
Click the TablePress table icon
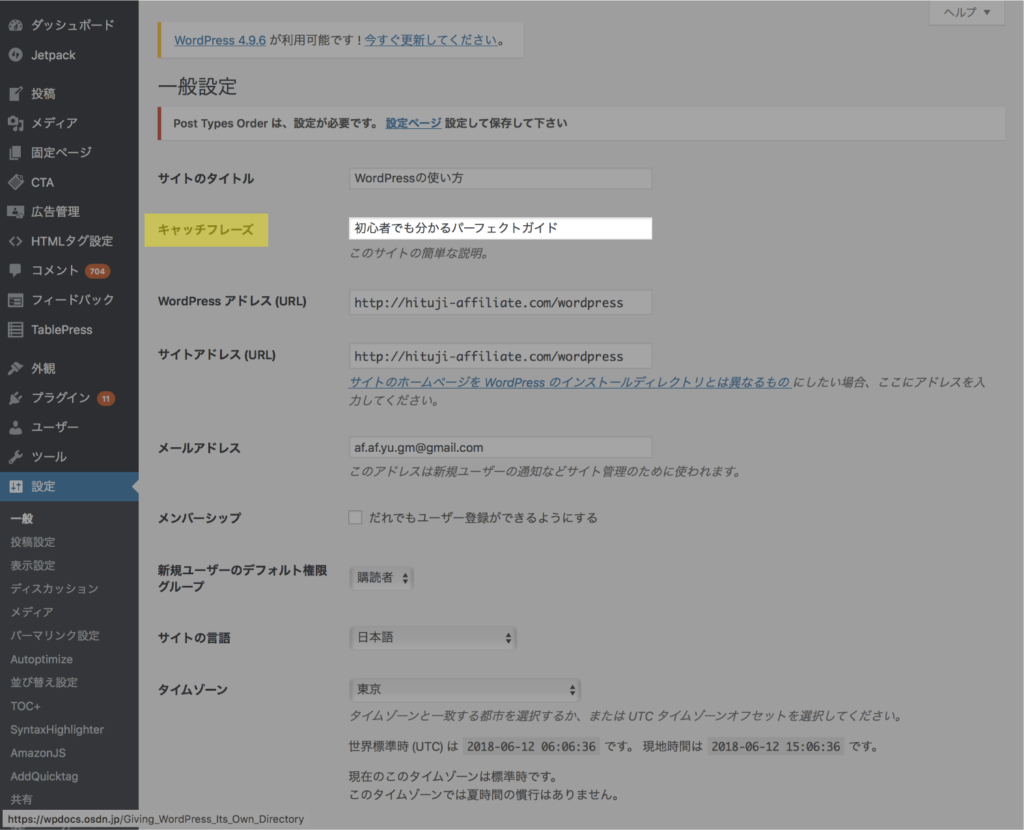[x=16, y=330]
